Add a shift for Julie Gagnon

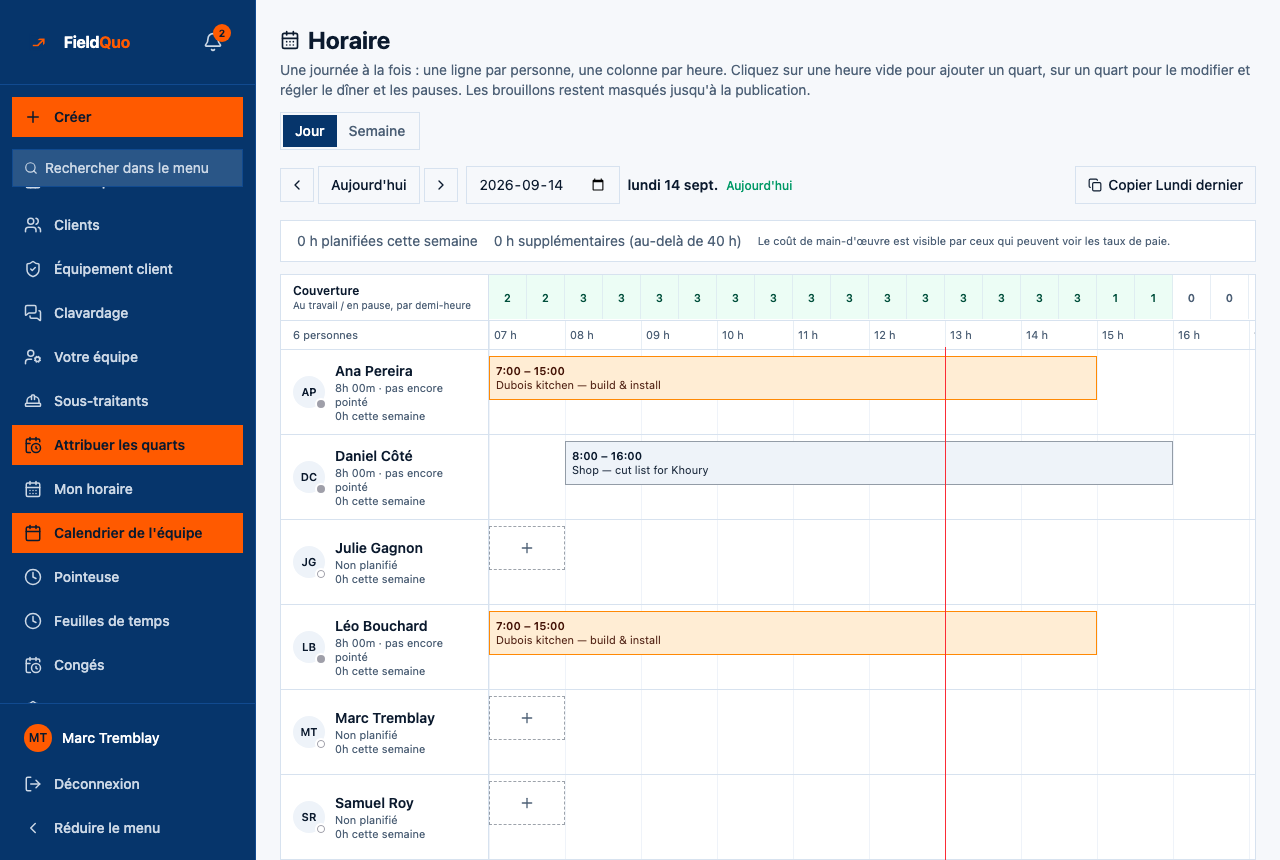click(x=527, y=548)
